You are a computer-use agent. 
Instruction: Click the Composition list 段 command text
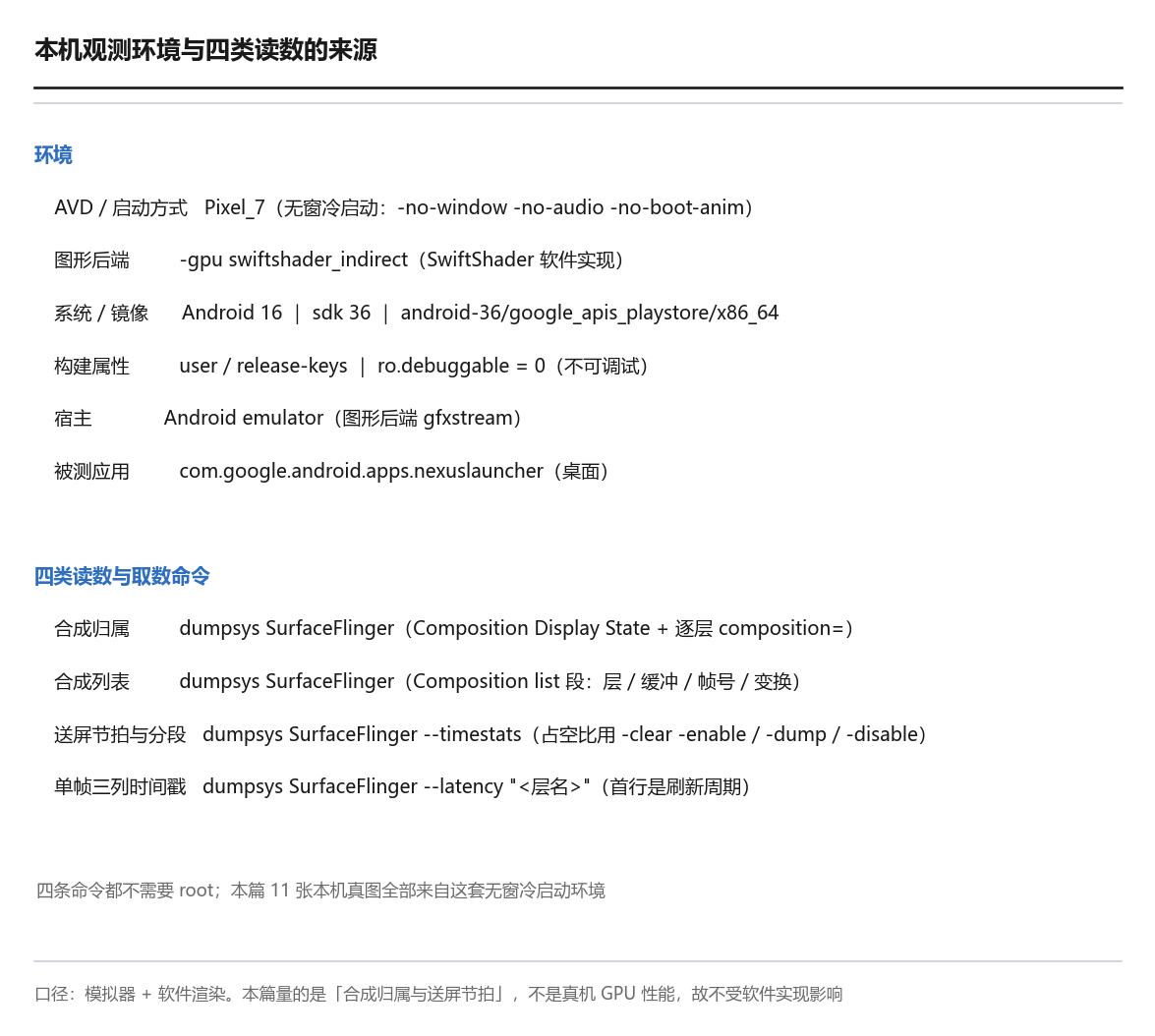(x=490, y=682)
